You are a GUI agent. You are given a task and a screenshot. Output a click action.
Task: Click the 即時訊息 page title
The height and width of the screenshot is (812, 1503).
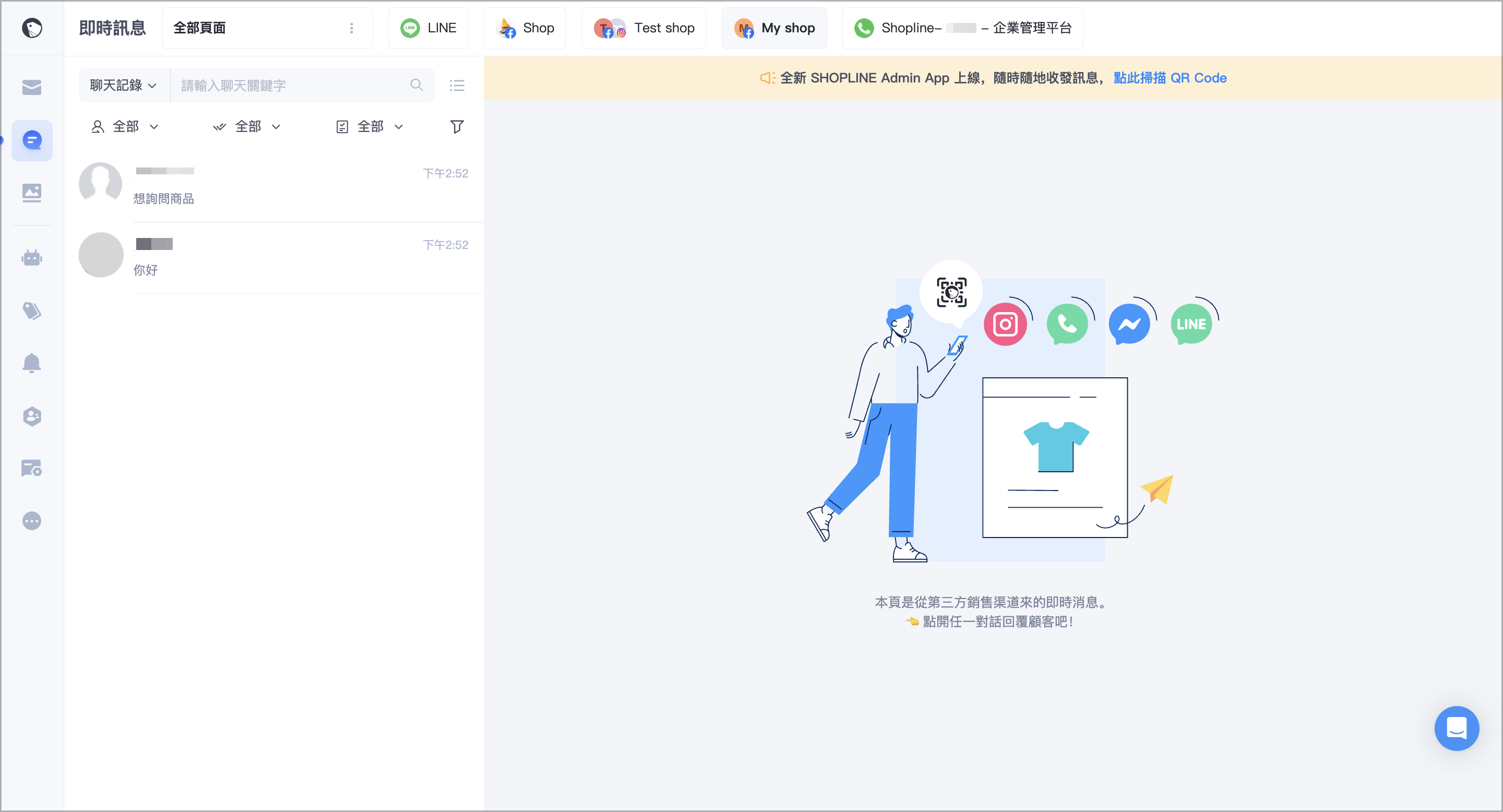(x=113, y=28)
